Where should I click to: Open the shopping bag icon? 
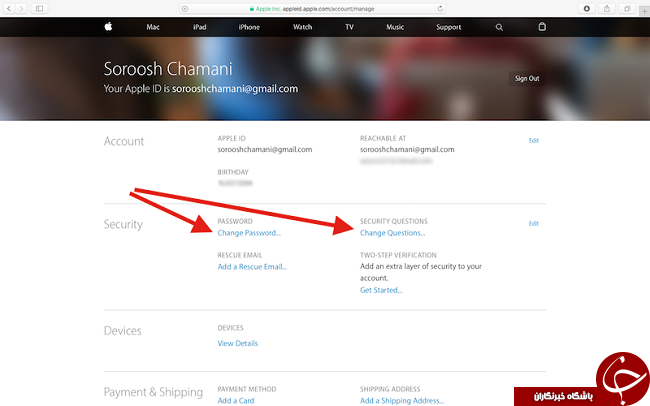click(542, 27)
